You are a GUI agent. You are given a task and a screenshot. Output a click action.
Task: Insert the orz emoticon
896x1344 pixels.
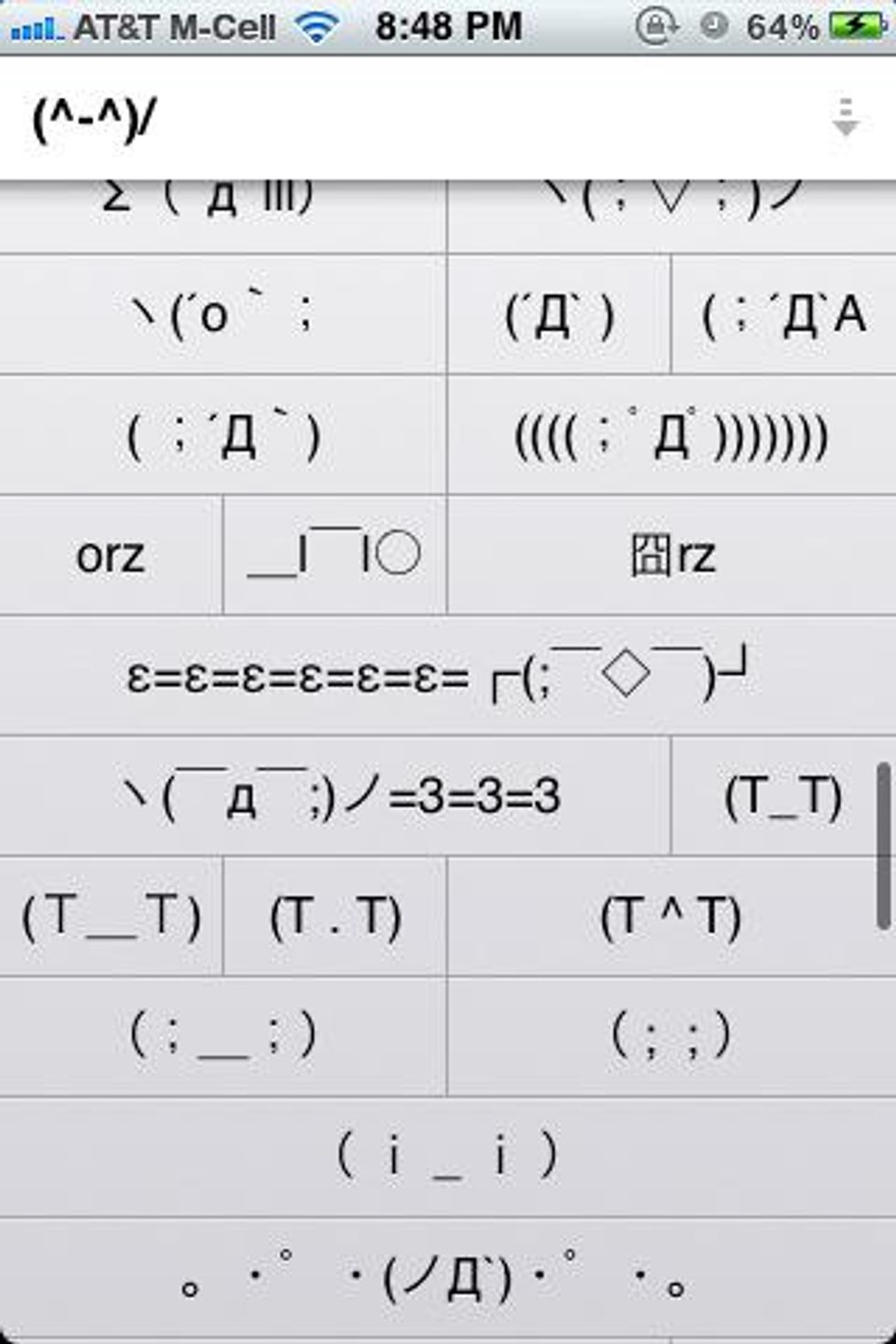(111, 555)
